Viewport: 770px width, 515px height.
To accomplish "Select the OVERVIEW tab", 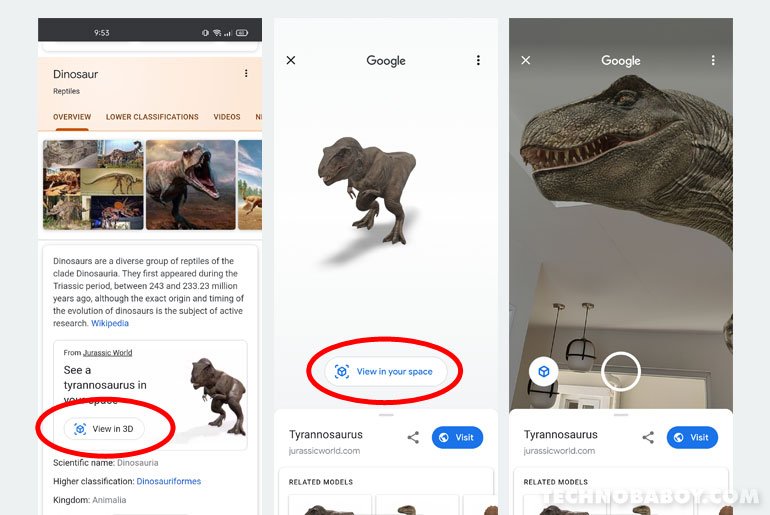I will pyautogui.click(x=72, y=117).
